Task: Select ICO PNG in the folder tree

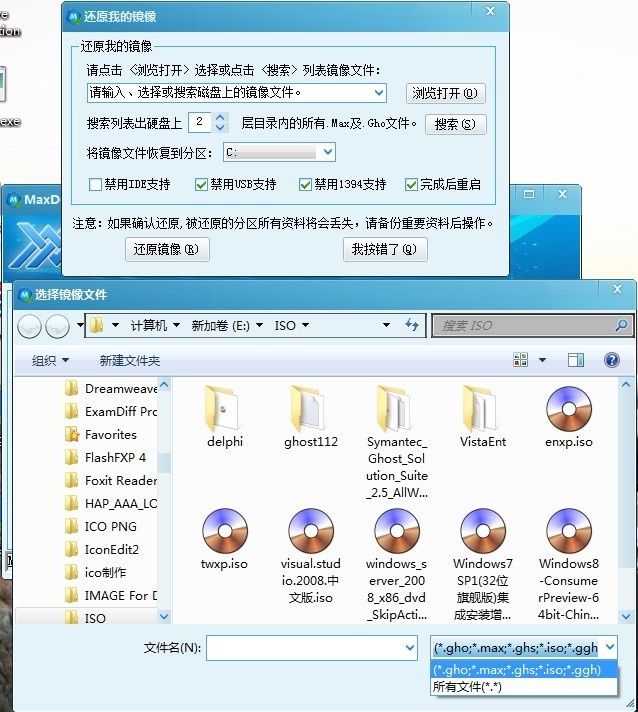Action: click(101, 526)
